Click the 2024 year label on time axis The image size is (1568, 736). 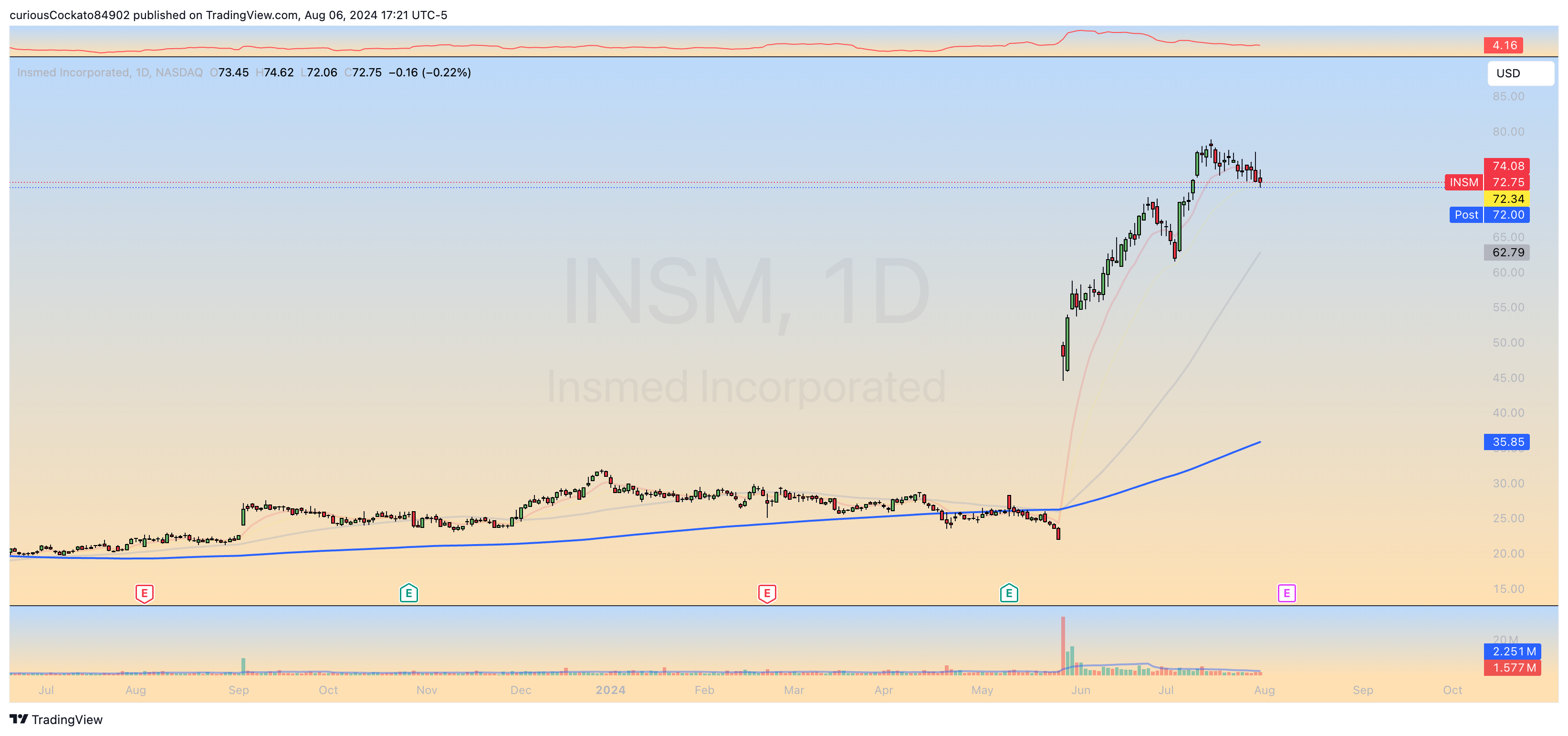[x=610, y=690]
